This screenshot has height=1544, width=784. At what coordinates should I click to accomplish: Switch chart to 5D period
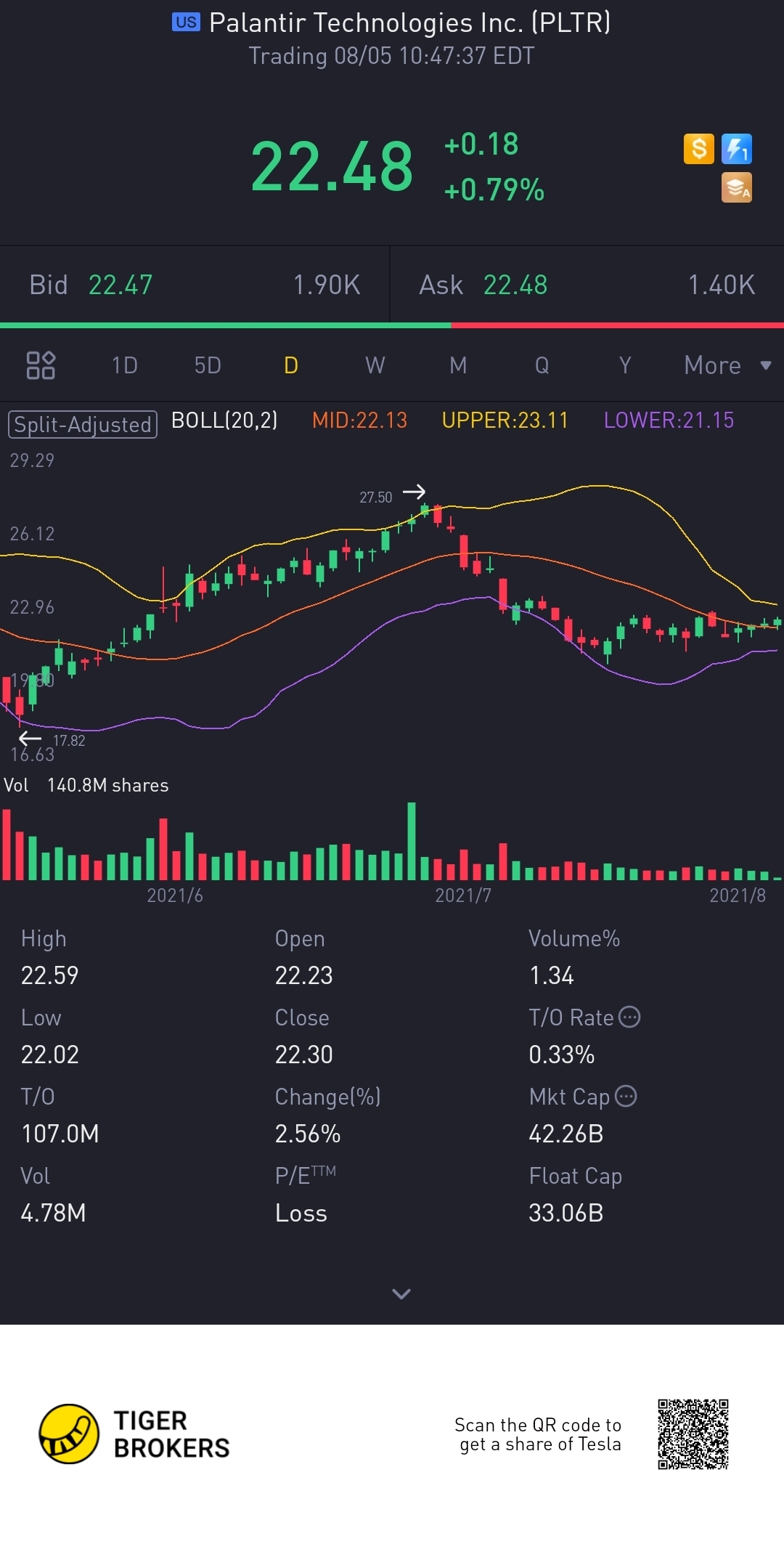point(208,365)
